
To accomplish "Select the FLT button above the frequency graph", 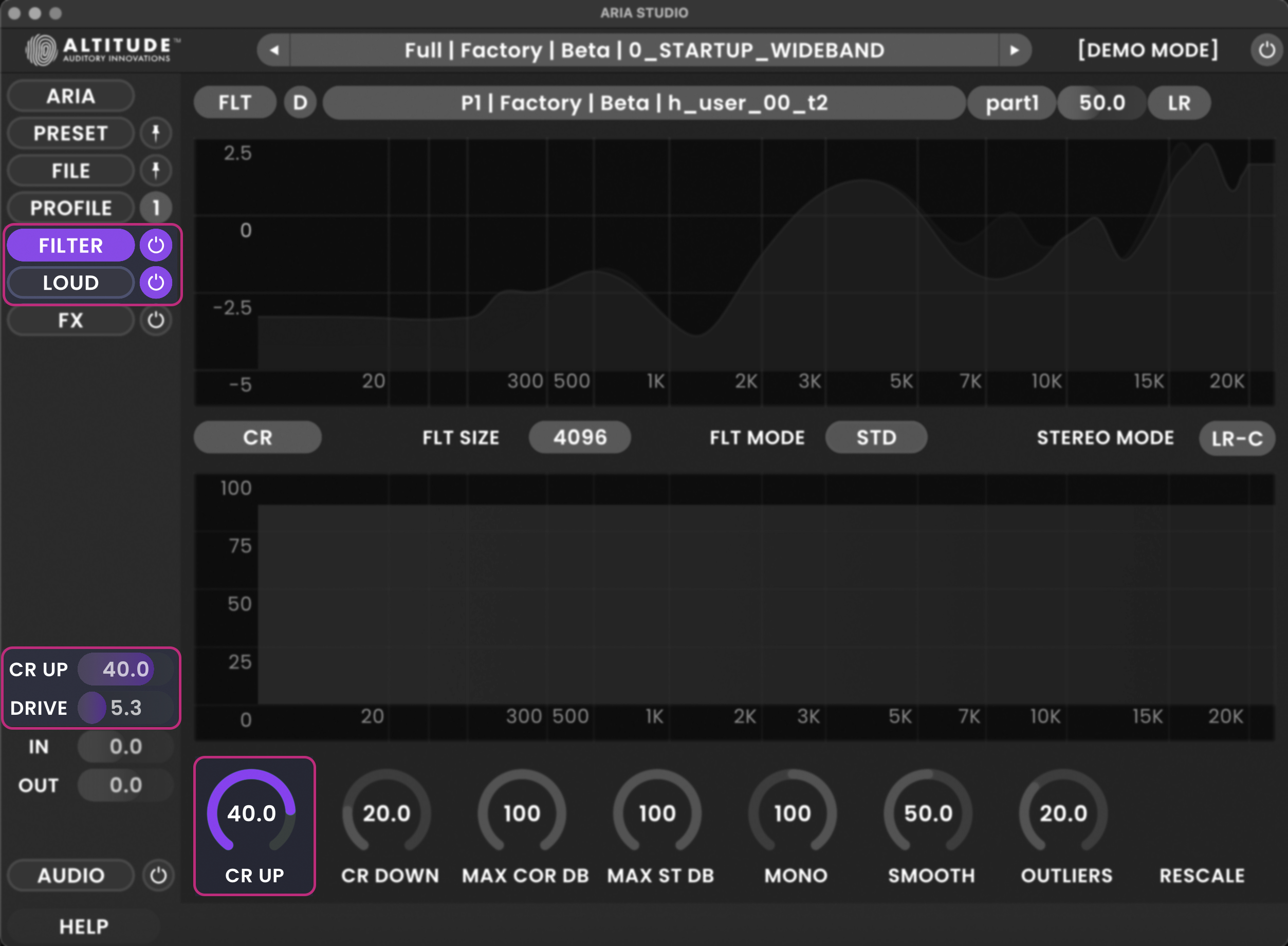I will point(234,102).
